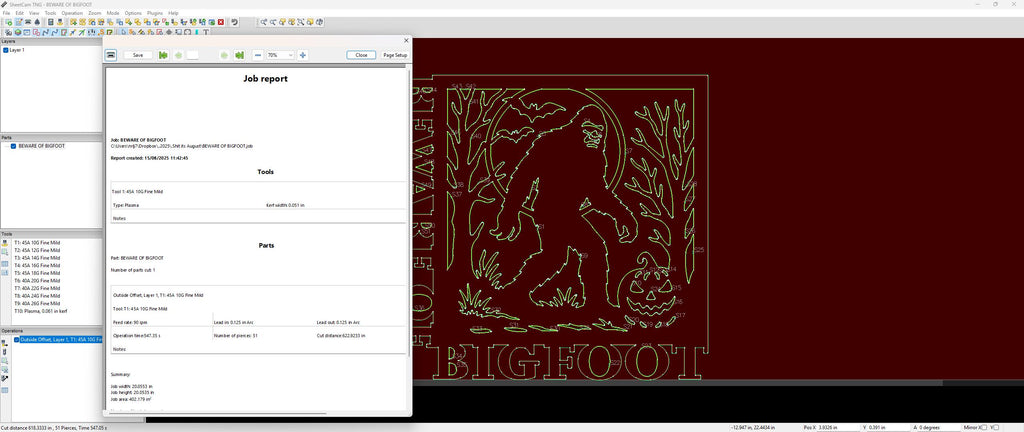Click the 'Kerf width: 0.051 in' text

pos(285,205)
